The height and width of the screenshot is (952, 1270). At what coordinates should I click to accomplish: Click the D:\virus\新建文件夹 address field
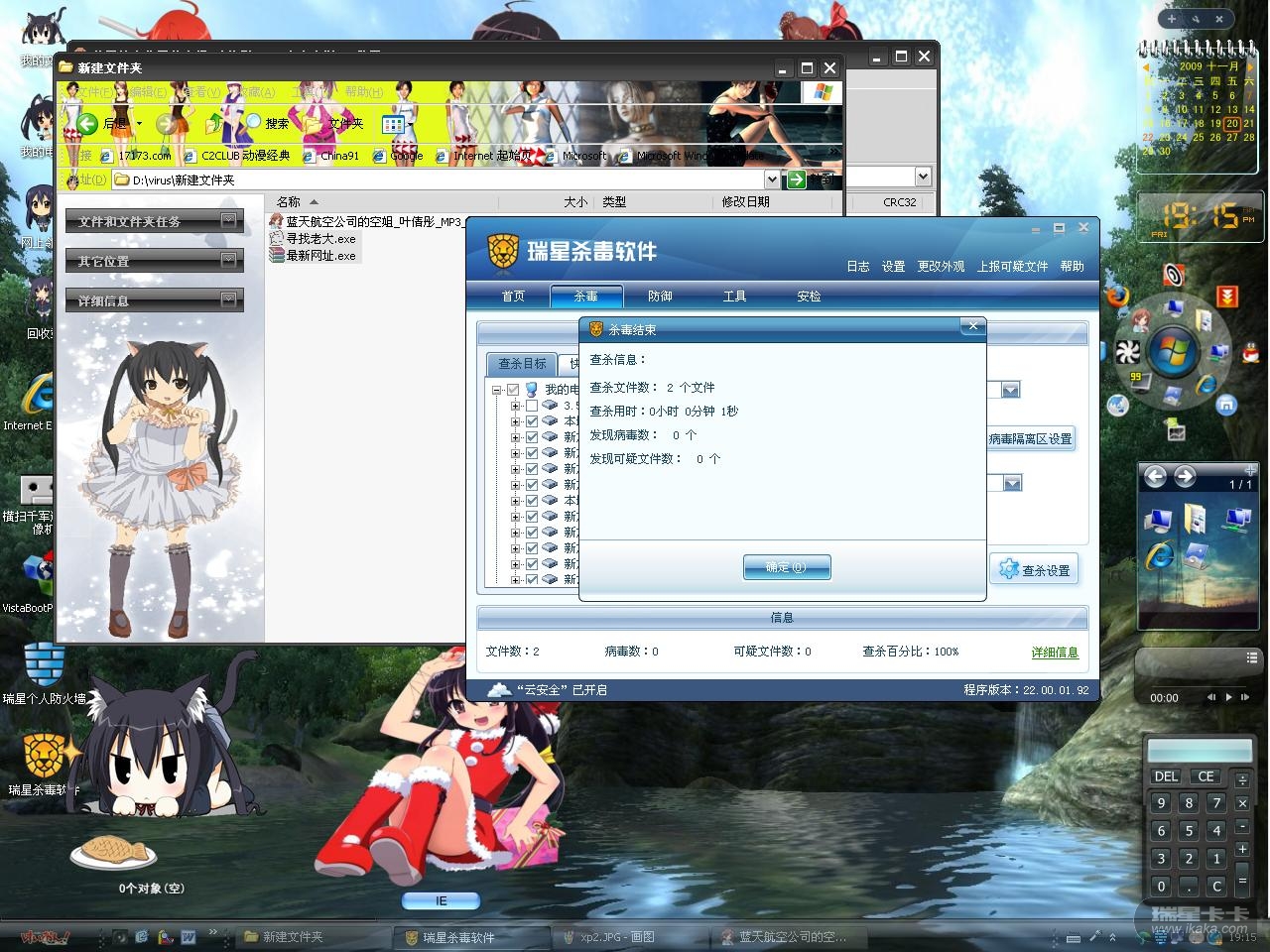437,179
